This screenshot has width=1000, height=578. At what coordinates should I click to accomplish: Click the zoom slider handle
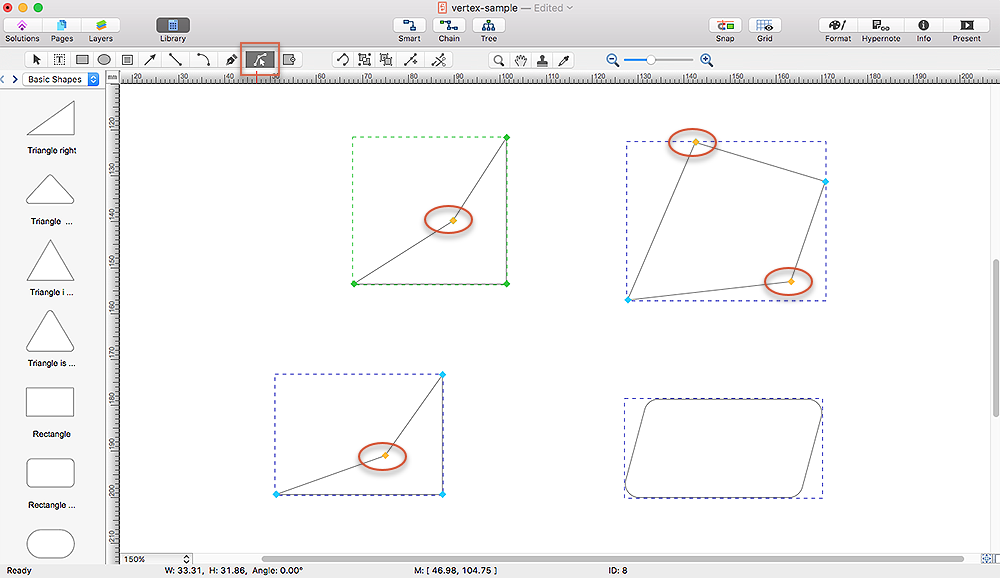(x=651, y=60)
